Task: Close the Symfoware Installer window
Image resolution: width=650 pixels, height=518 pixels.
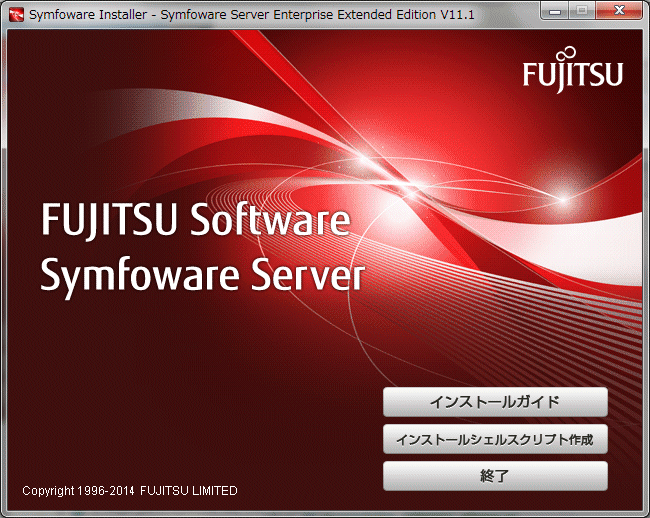Action: tap(619, 10)
